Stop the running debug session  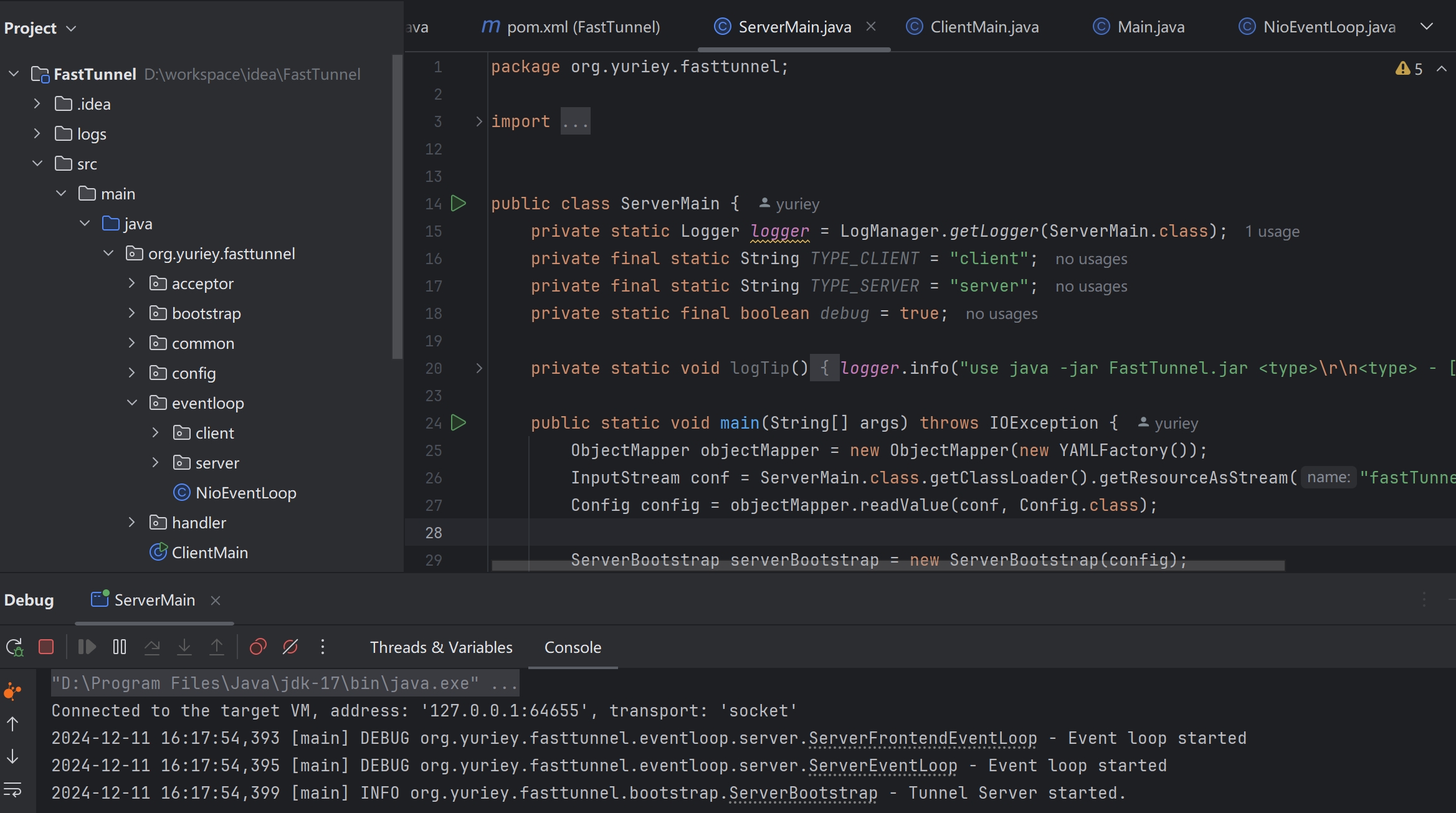46,647
